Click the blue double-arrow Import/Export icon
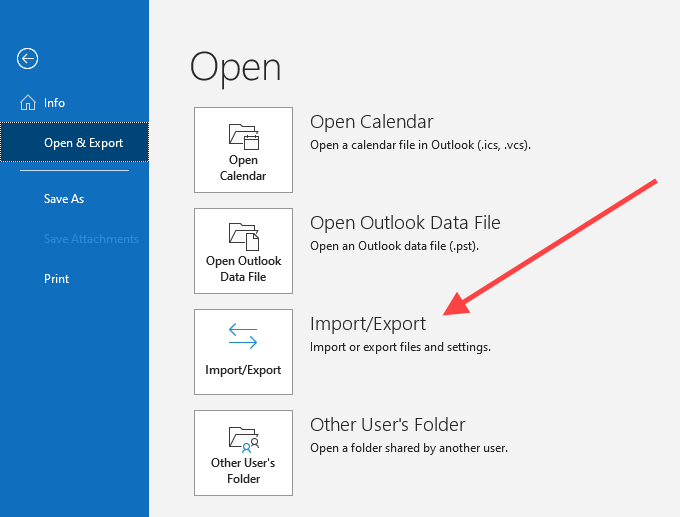 pyautogui.click(x=243, y=338)
